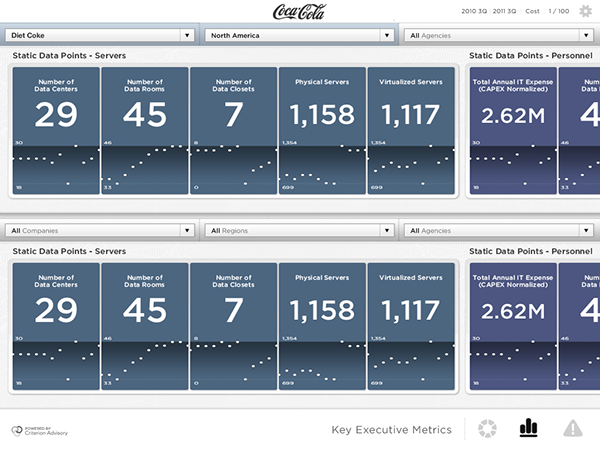
Task: Select bottom Physical Servers card
Action: [322, 326]
